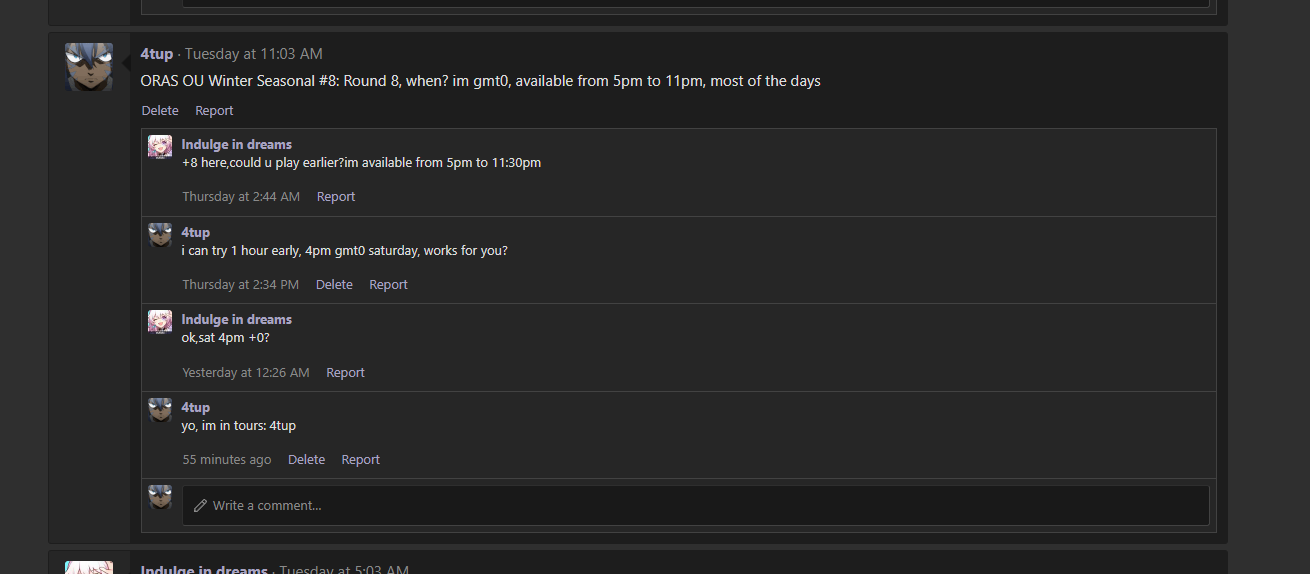Click 4tup avatar beside the 4pm gmt0 comment
Image resolution: width=1310 pixels, height=574 pixels.
click(160, 235)
